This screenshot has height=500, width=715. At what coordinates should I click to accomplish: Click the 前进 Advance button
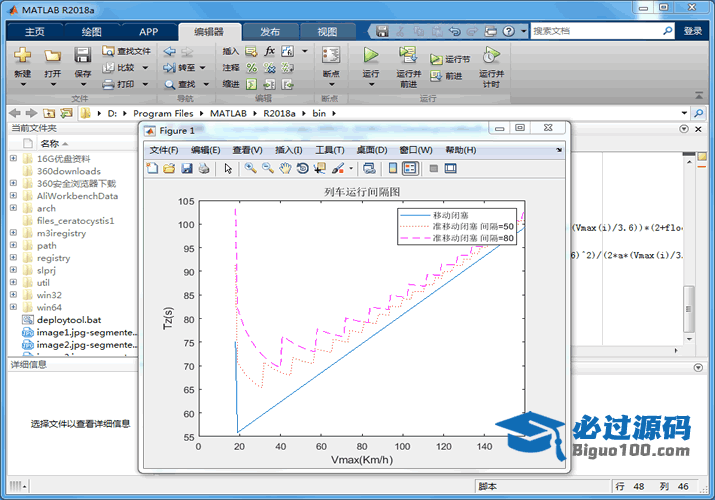[x=447, y=76]
